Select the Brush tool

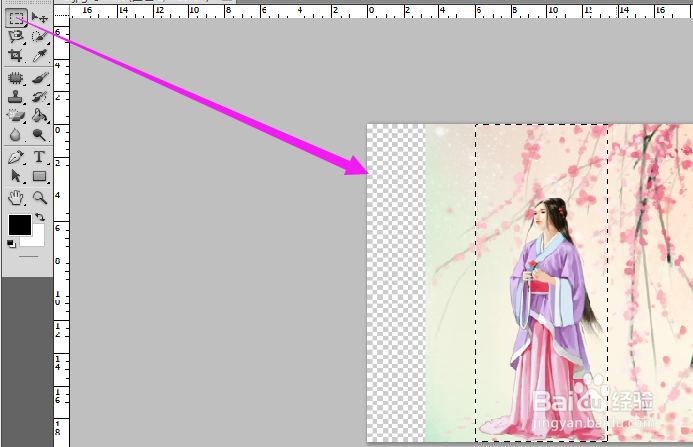[40, 78]
